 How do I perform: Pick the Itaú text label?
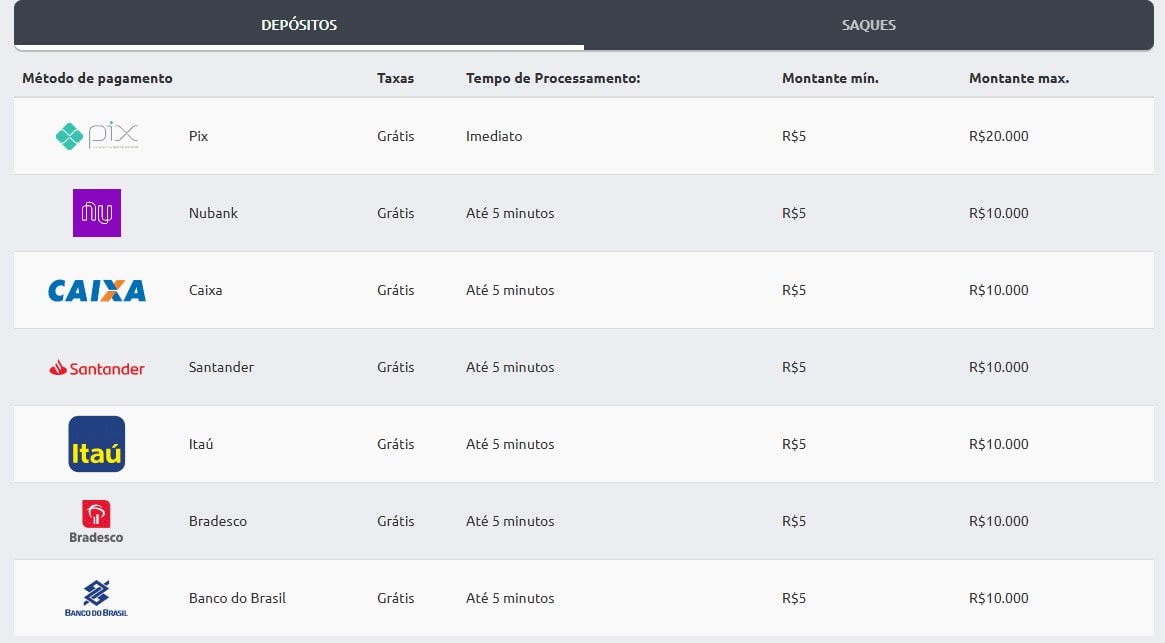[x=201, y=444]
